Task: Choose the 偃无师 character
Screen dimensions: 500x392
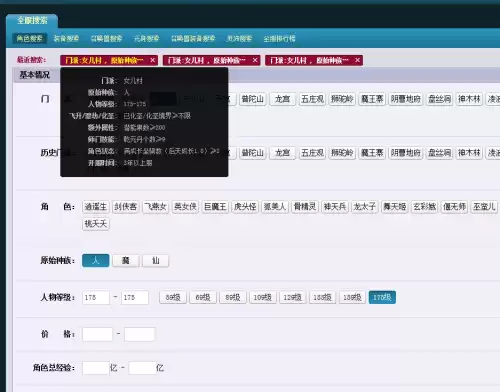Action: coord(454,207)
